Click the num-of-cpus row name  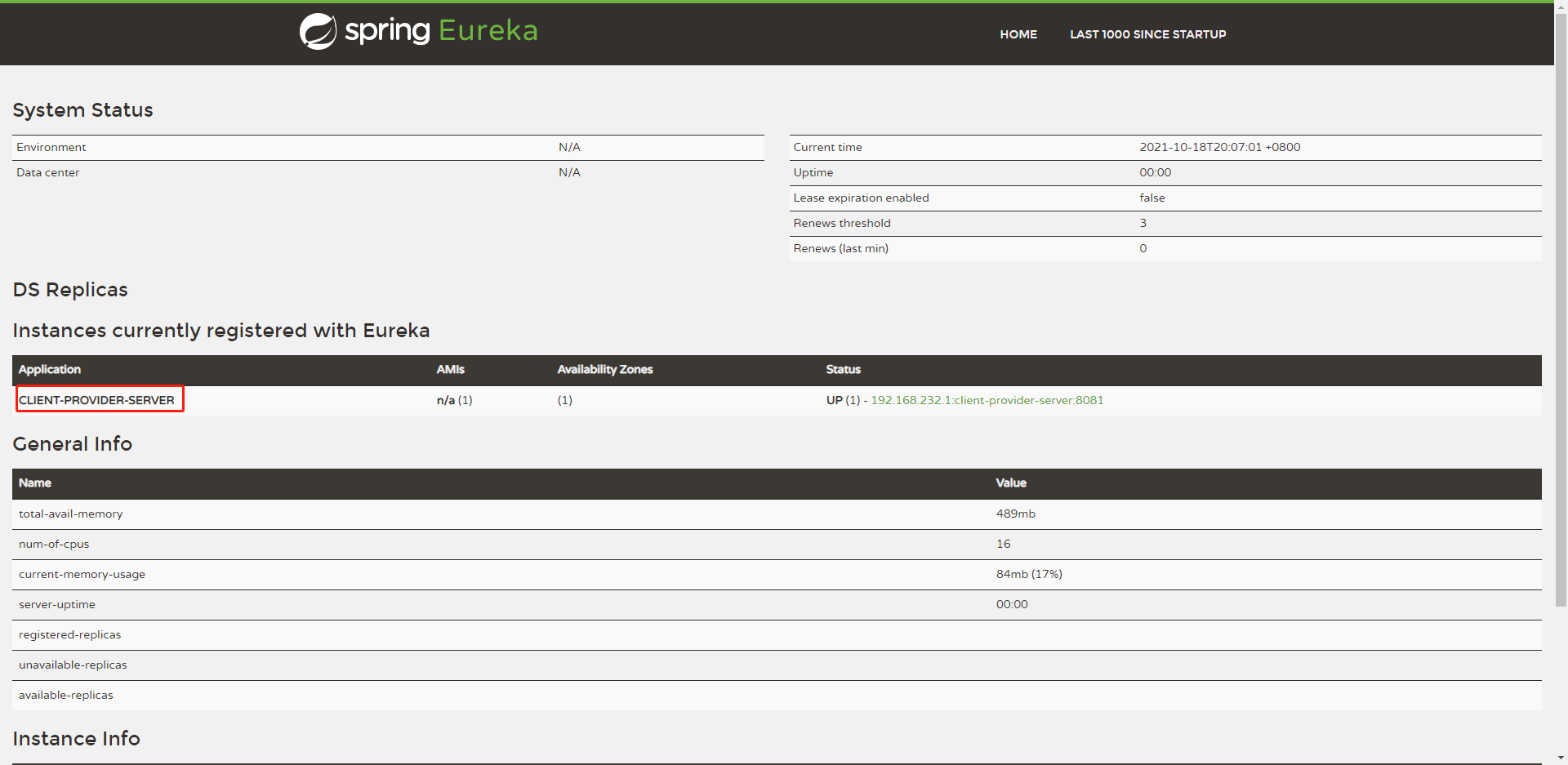54,544
